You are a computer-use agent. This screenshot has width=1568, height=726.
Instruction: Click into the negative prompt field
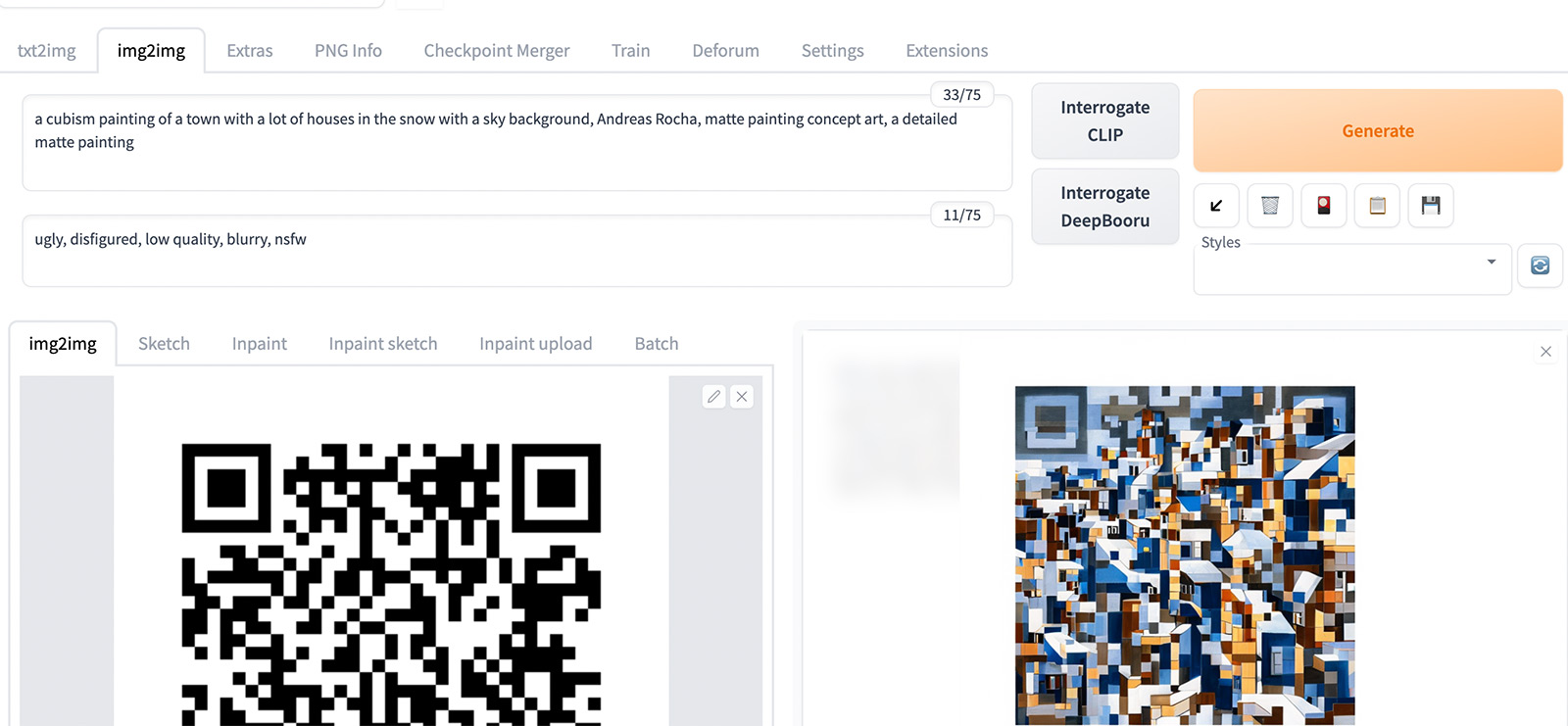click(516, 252)
